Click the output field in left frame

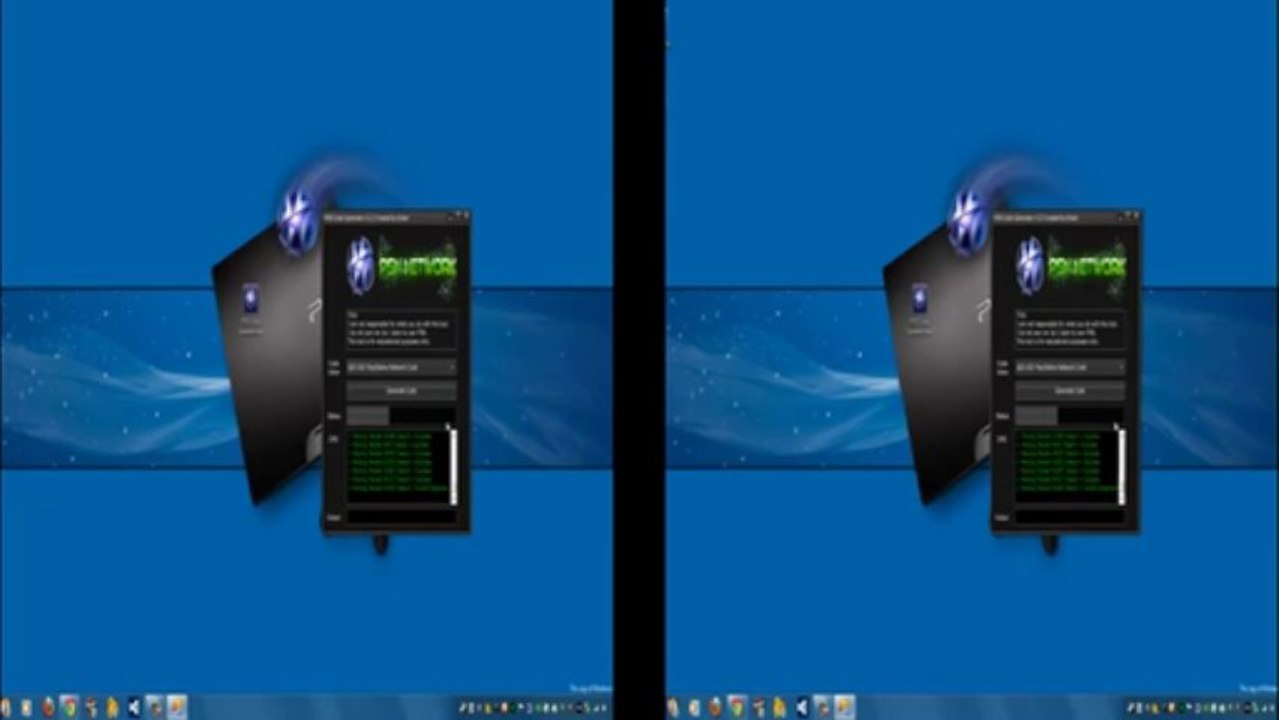pos(401,517)
